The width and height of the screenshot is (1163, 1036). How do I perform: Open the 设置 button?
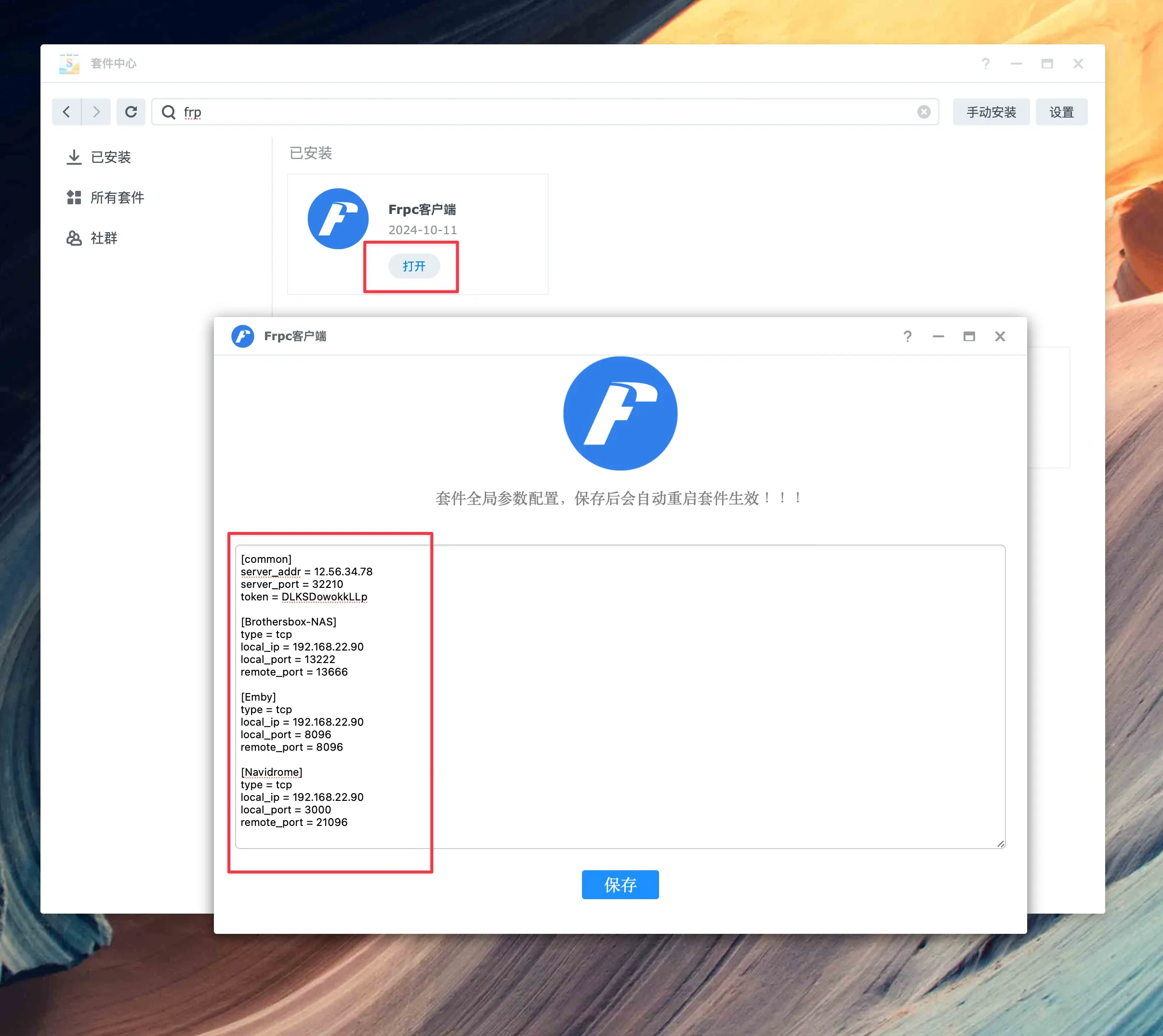tap(1061, 112)
